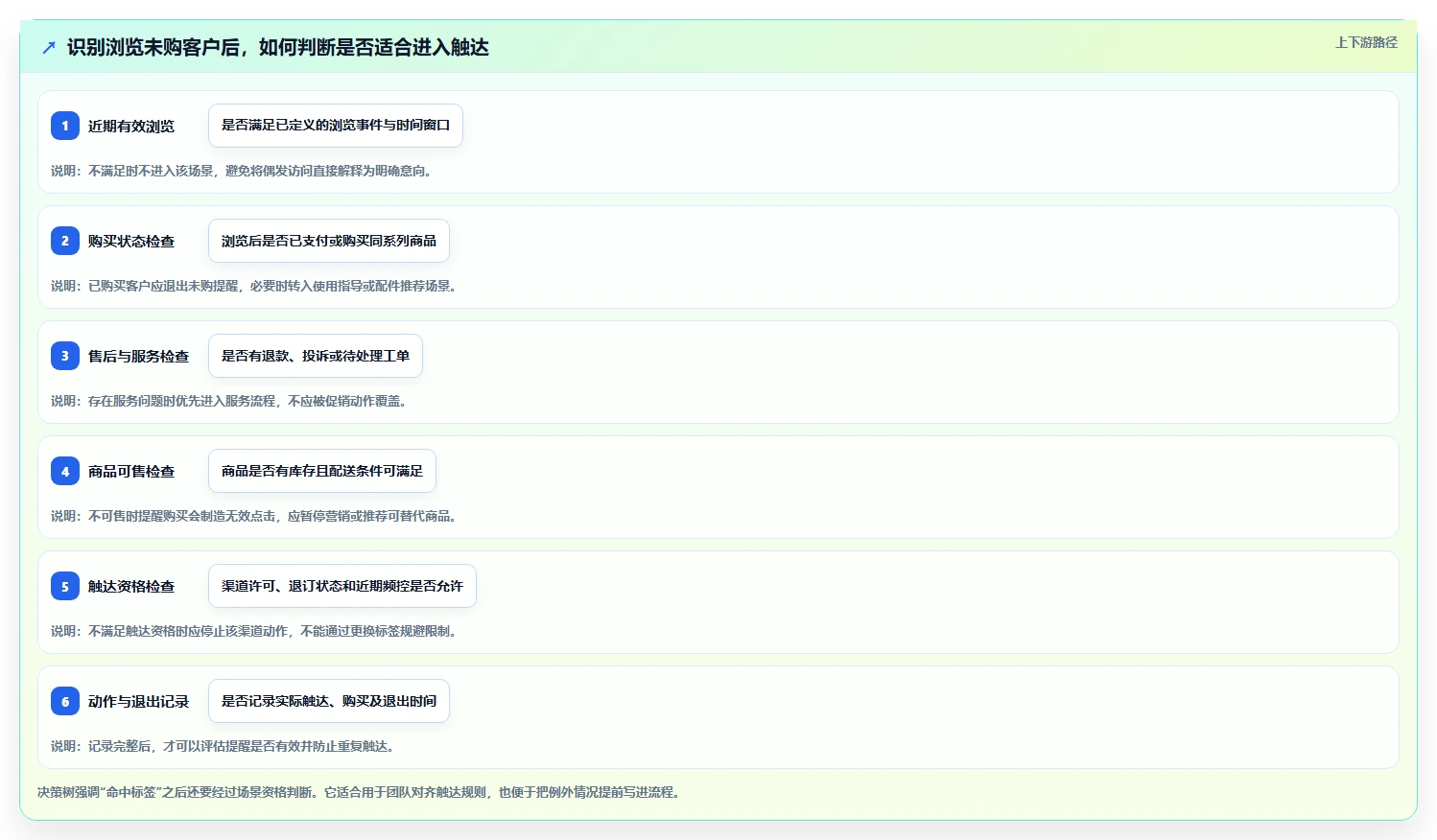The height and width of the screenshot is (840, 1437).
Task: Click the 是否记录实际触达、购买及退出时间 box
Action: tap(329, 701)
